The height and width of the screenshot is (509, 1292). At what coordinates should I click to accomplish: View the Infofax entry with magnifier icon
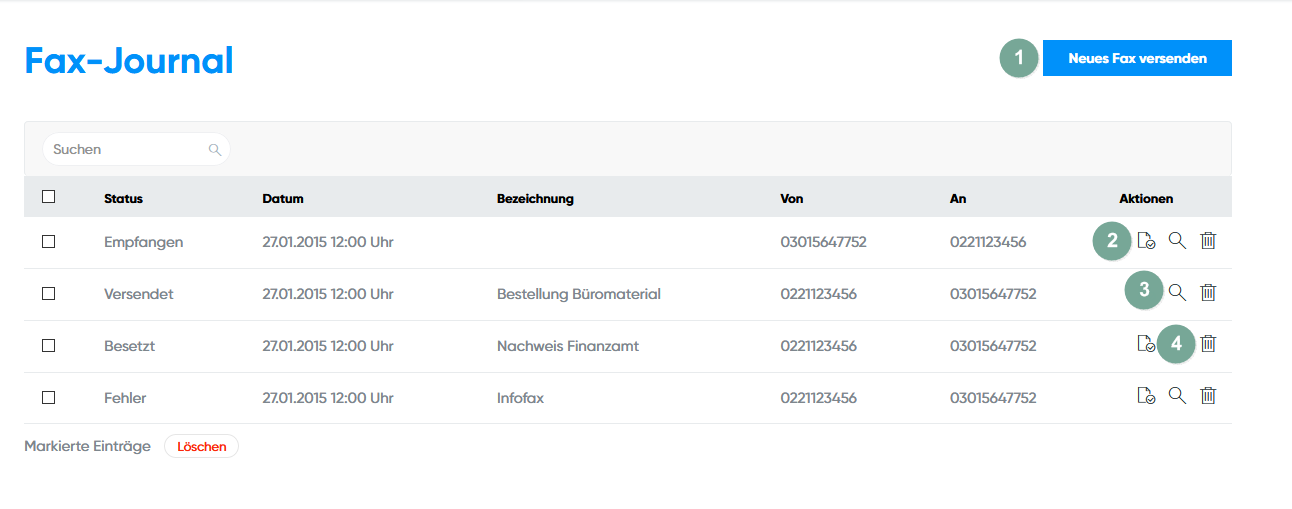(1177, 395)
